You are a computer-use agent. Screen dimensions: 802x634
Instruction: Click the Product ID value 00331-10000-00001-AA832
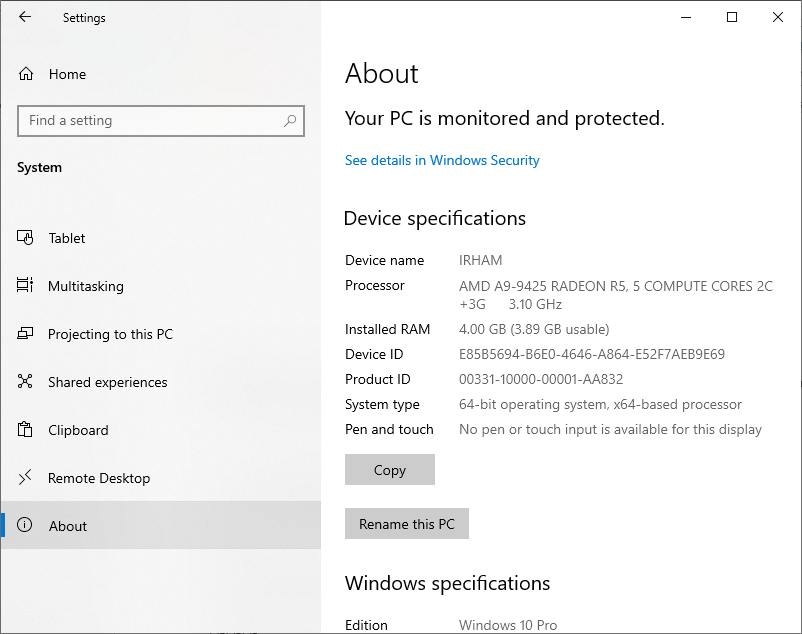point(541,379)
